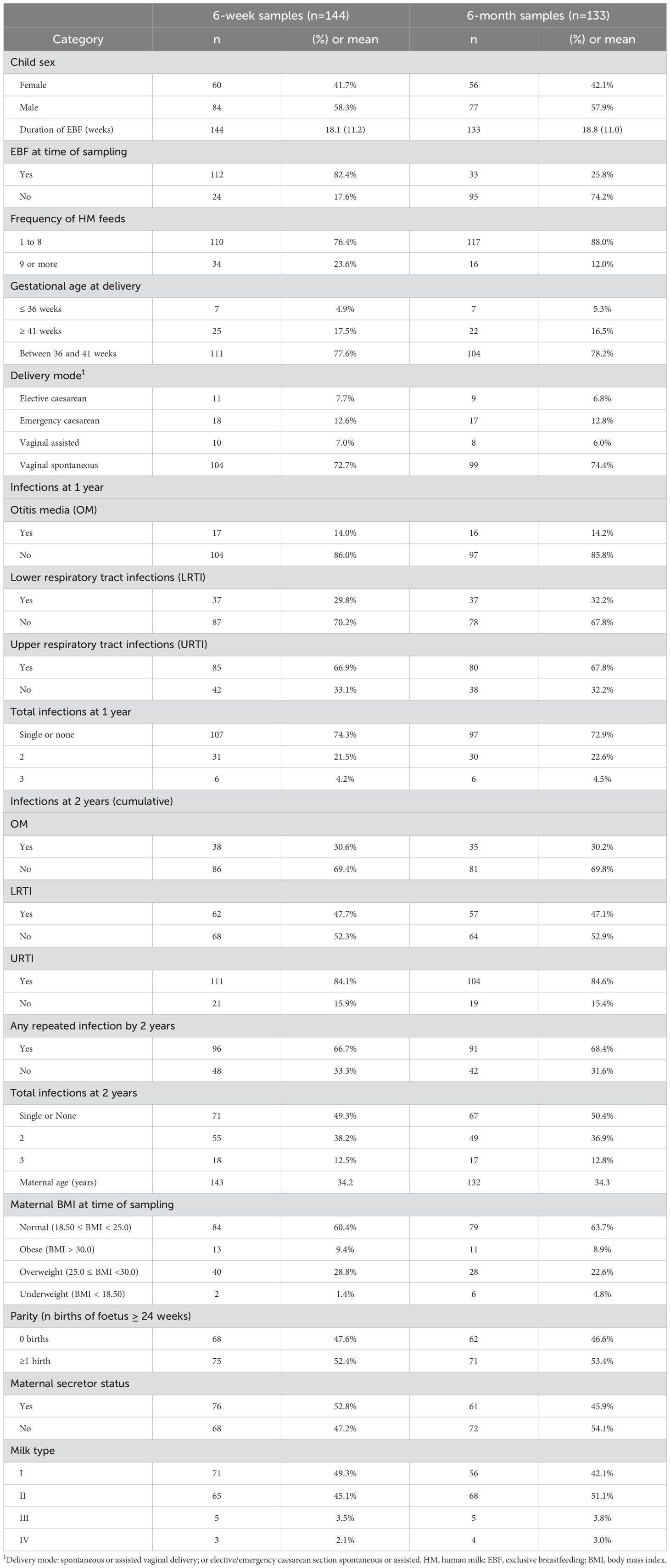Click the 'Duration of EBF (weeks)' row label
The image size is (670, 1568).
[67, 129]
